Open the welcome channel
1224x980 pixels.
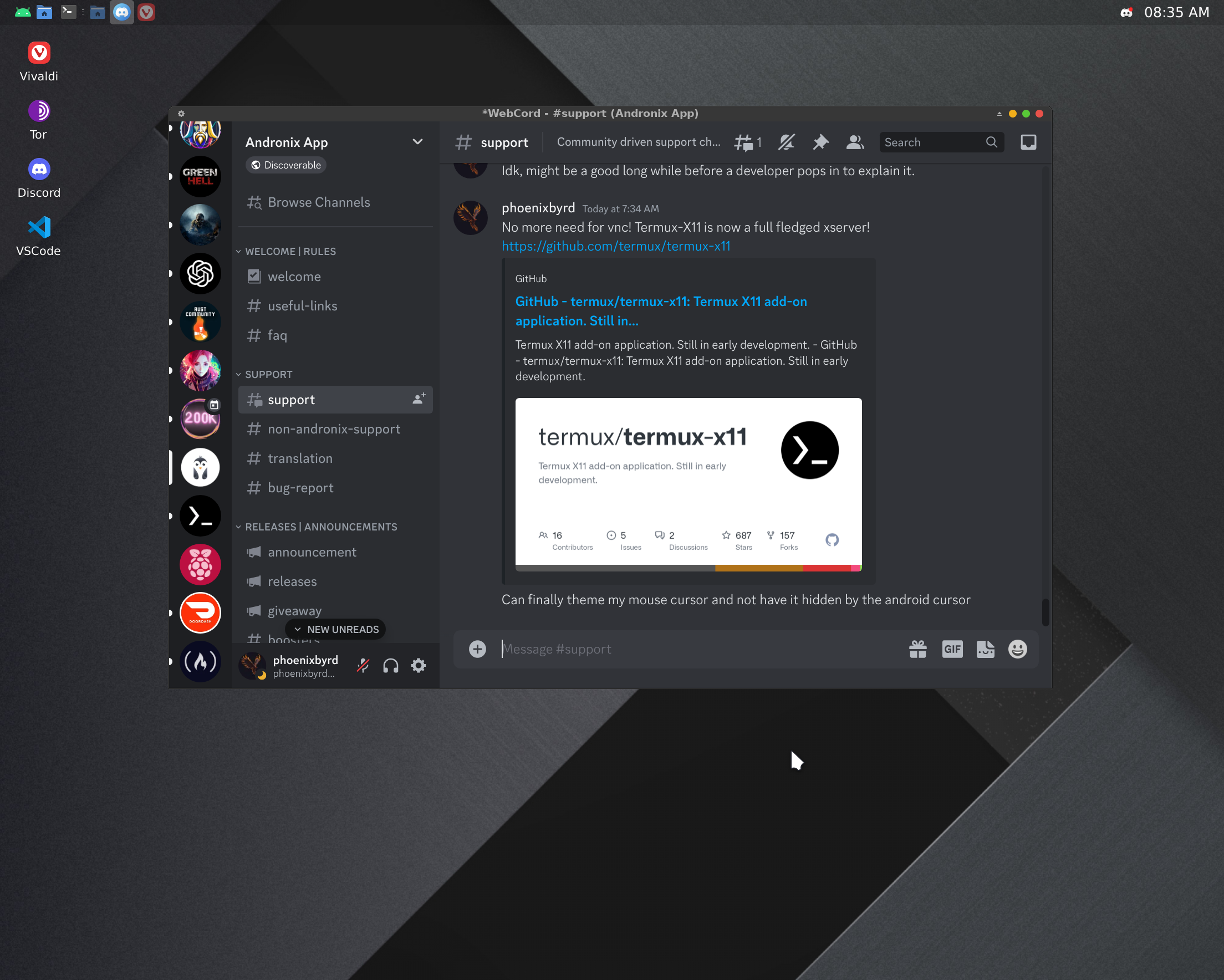pyautogui.click(x=335, y=277)
